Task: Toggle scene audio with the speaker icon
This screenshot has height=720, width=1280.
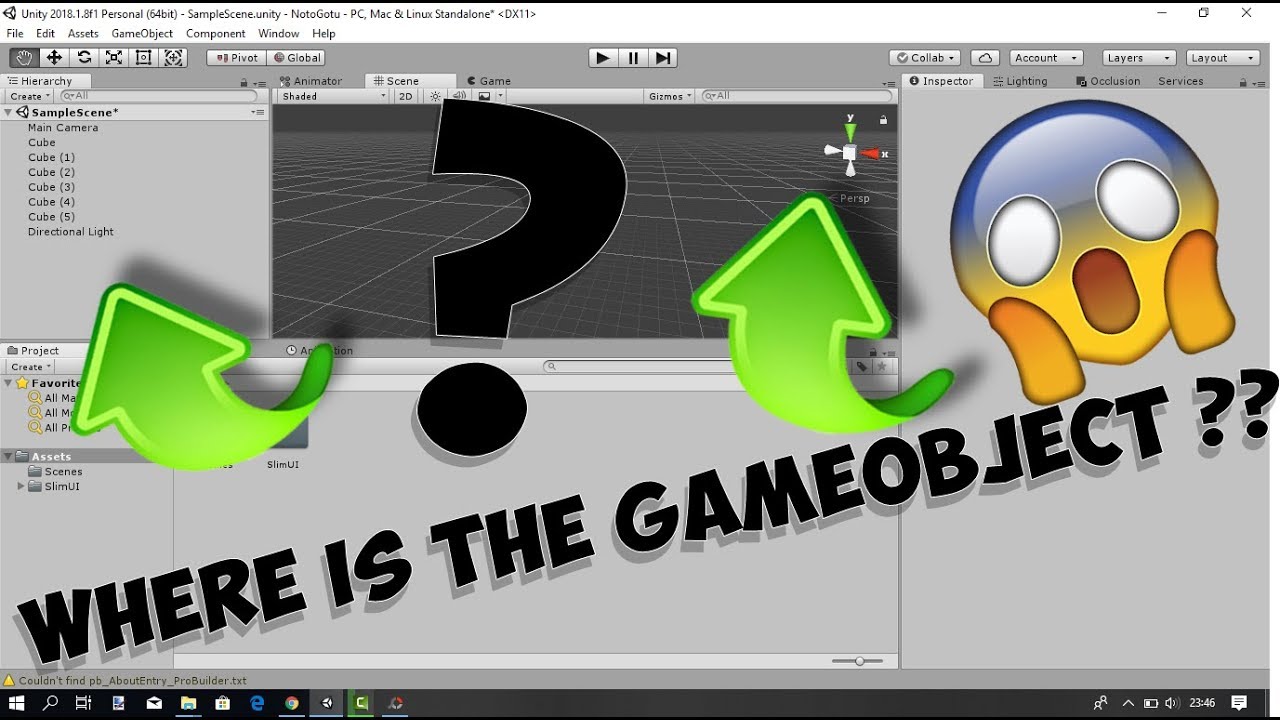Action: (459, 96)
